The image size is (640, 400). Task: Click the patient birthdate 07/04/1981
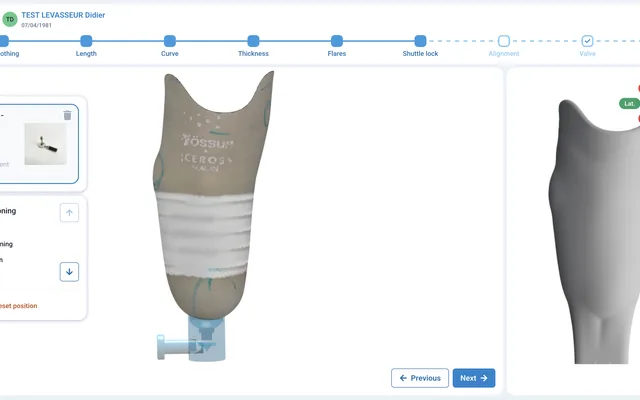coord(36,25)
